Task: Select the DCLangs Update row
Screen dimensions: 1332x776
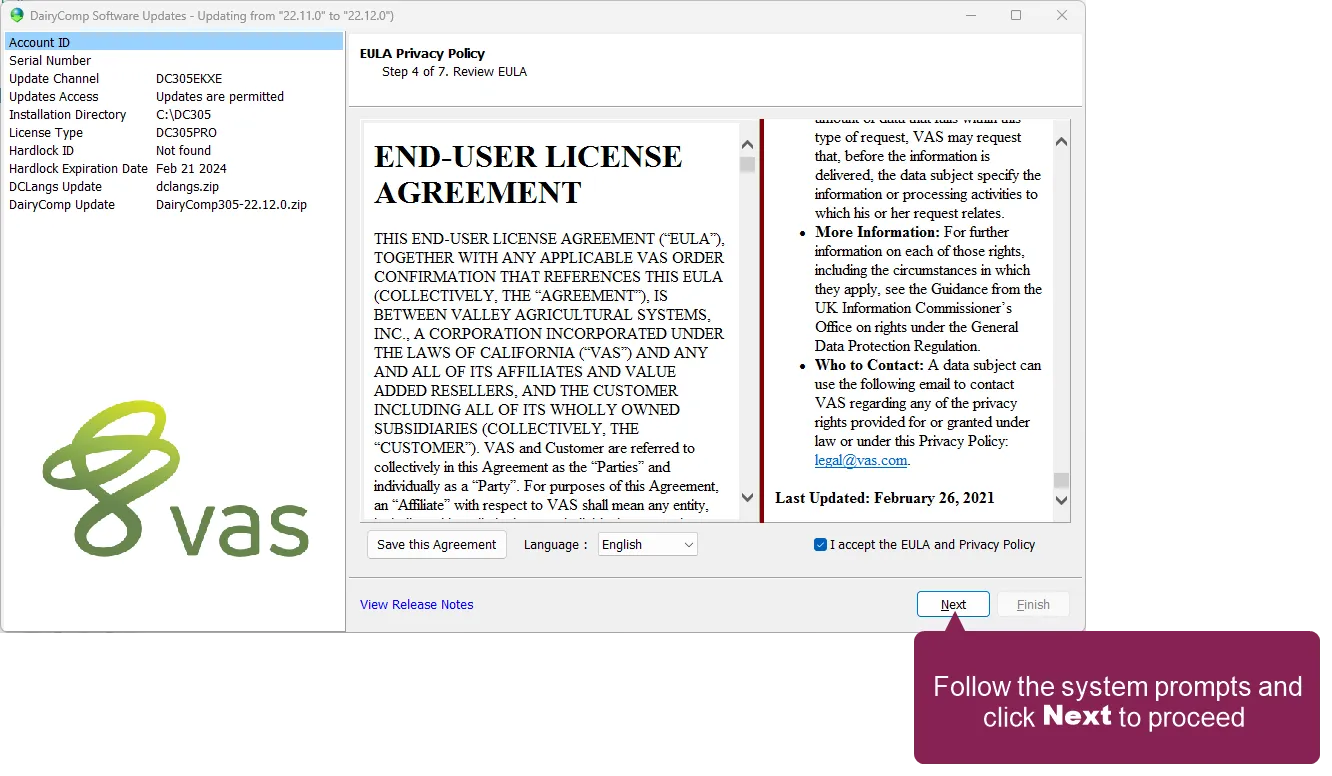Action: [x=174, y=187]
